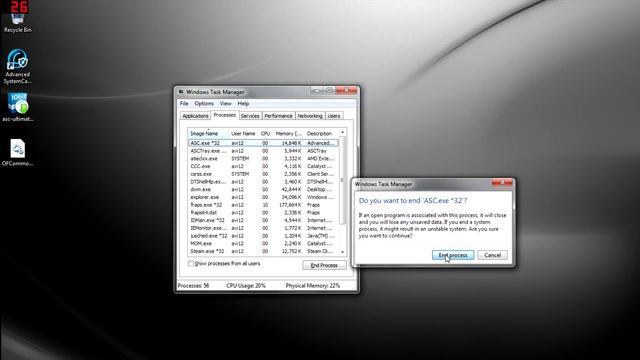Click CPU Usage: 20% status entry
The height and width of the screenshot is (360, 640).
[x=246, y=286]
